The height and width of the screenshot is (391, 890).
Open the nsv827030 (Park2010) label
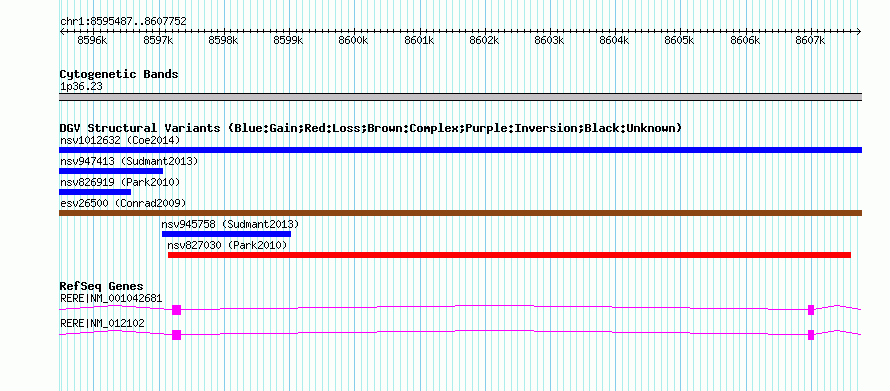coord(228,245)
